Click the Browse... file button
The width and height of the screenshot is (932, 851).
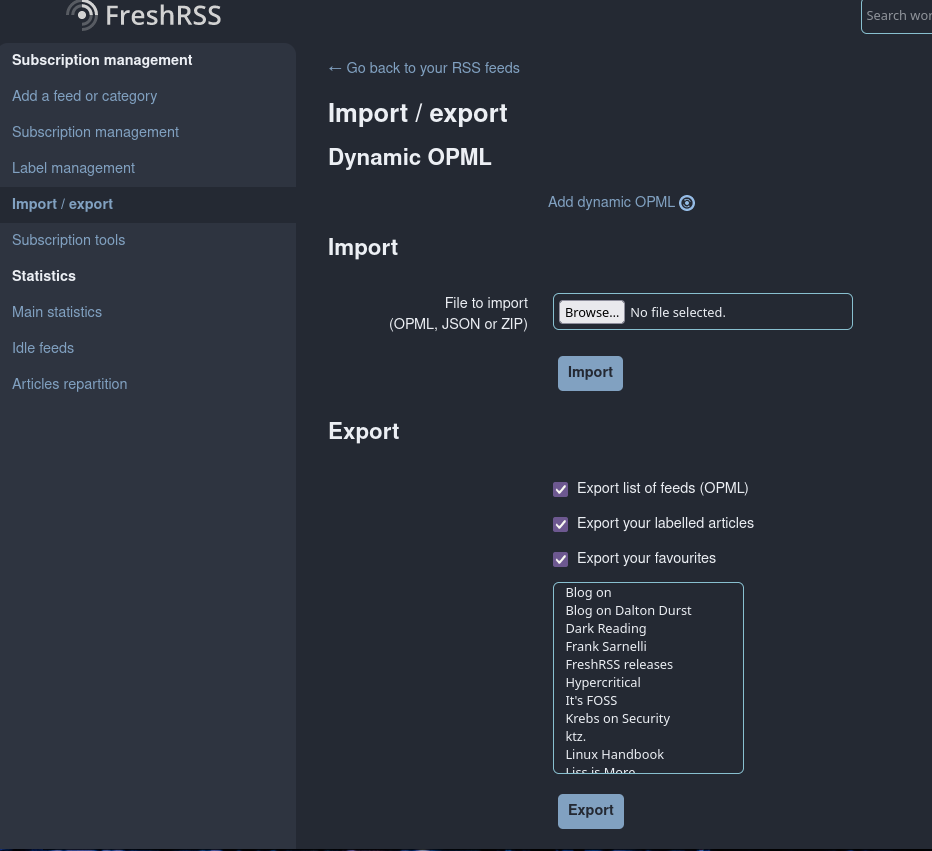592,312
